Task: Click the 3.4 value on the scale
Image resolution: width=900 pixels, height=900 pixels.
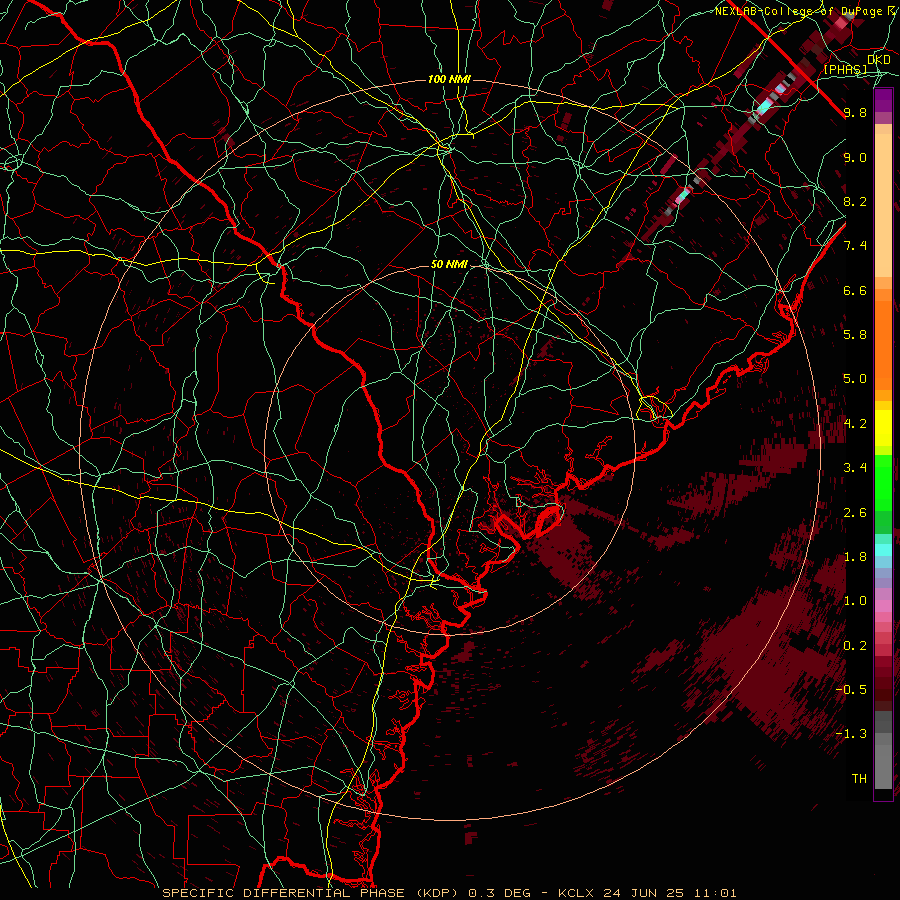Action: (x=855, y=468)
